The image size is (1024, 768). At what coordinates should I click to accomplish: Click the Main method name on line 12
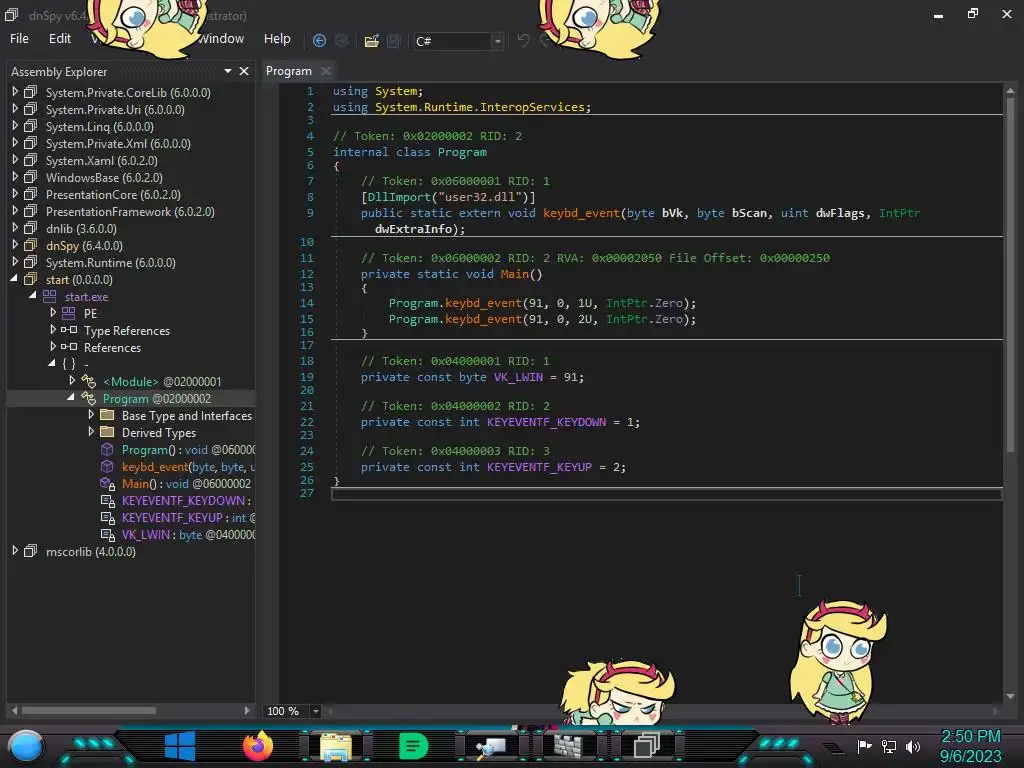click(515, 274)
